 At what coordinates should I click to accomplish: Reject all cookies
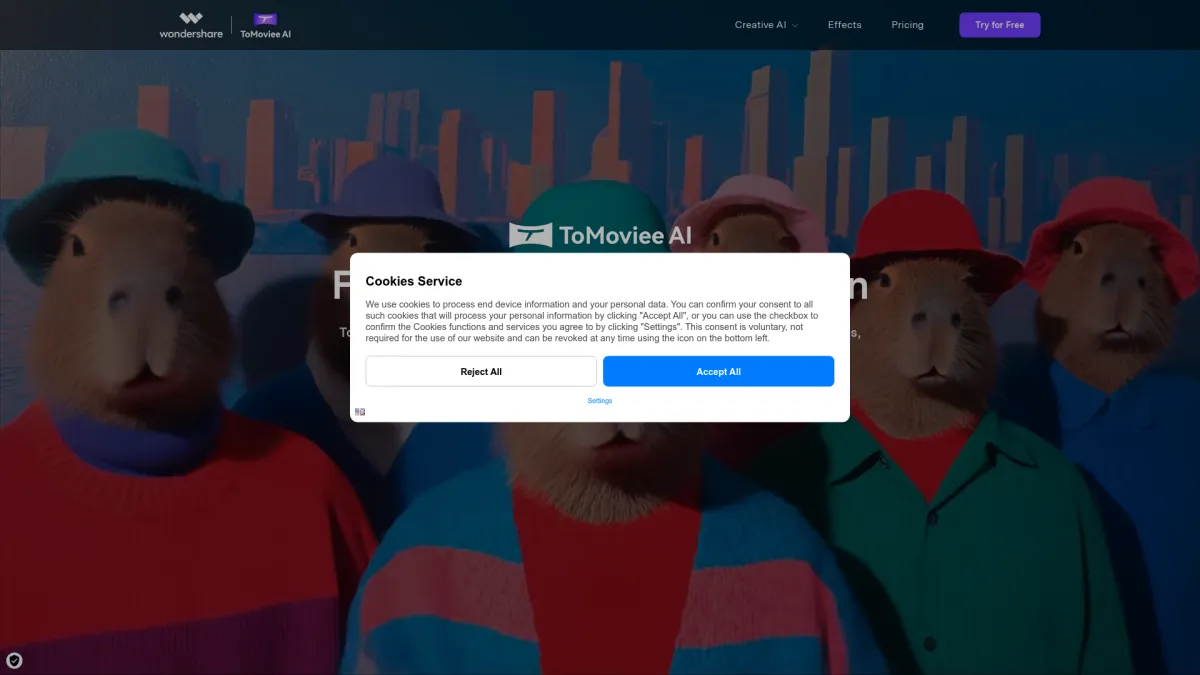click(481, 372)
